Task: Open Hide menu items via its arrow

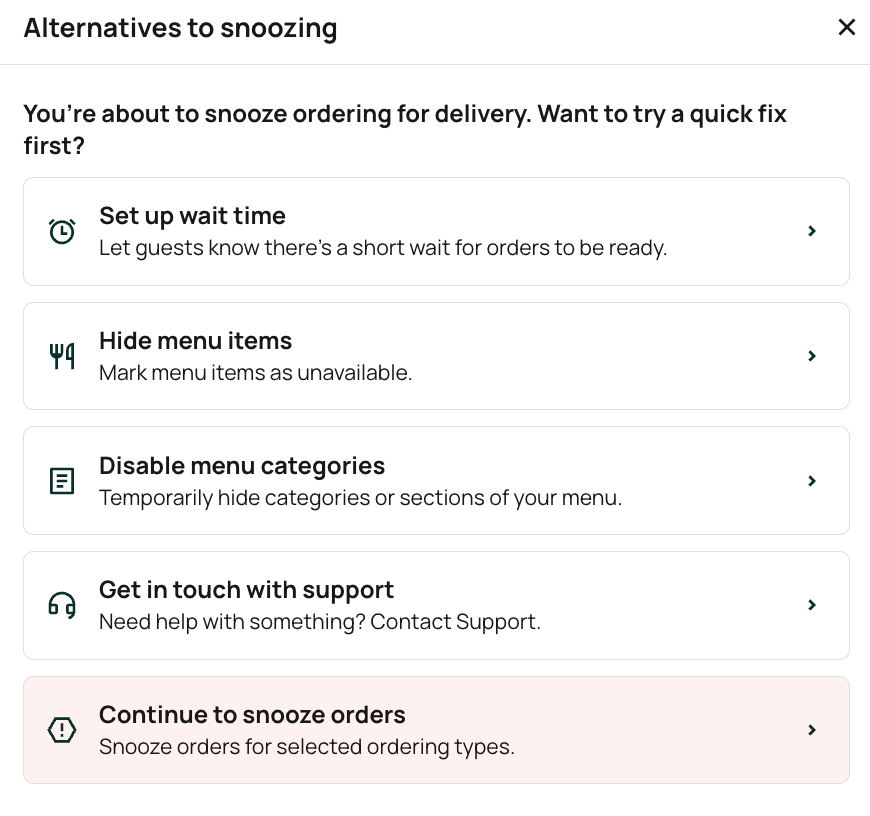Action: 812,356
